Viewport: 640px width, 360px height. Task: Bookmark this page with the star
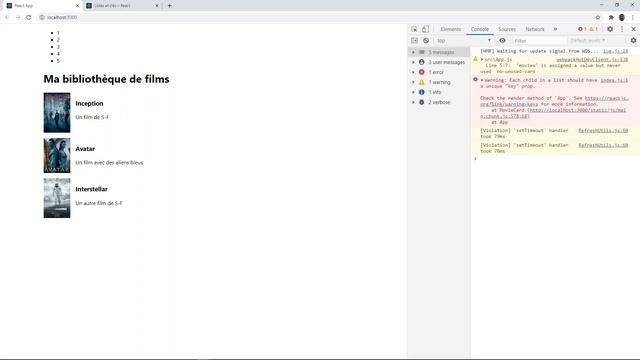tap(598, 18)
